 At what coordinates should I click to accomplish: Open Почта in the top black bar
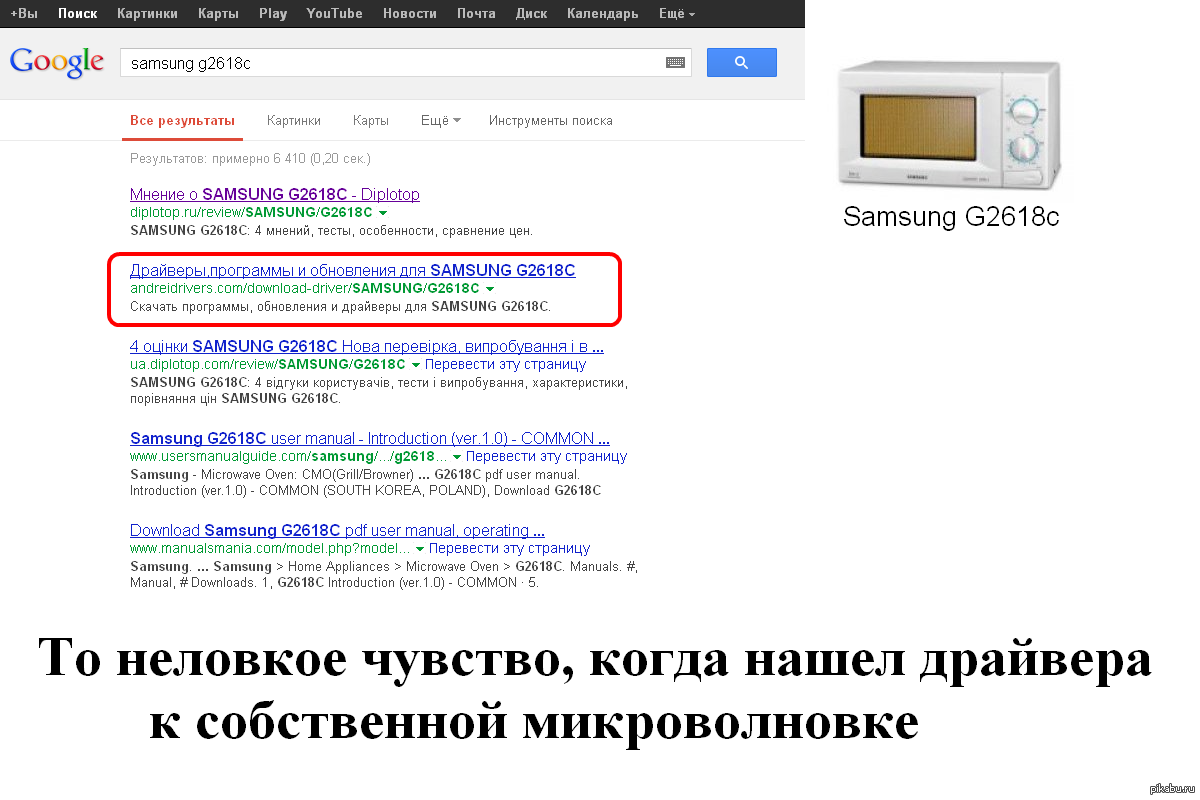pos(476,14)
